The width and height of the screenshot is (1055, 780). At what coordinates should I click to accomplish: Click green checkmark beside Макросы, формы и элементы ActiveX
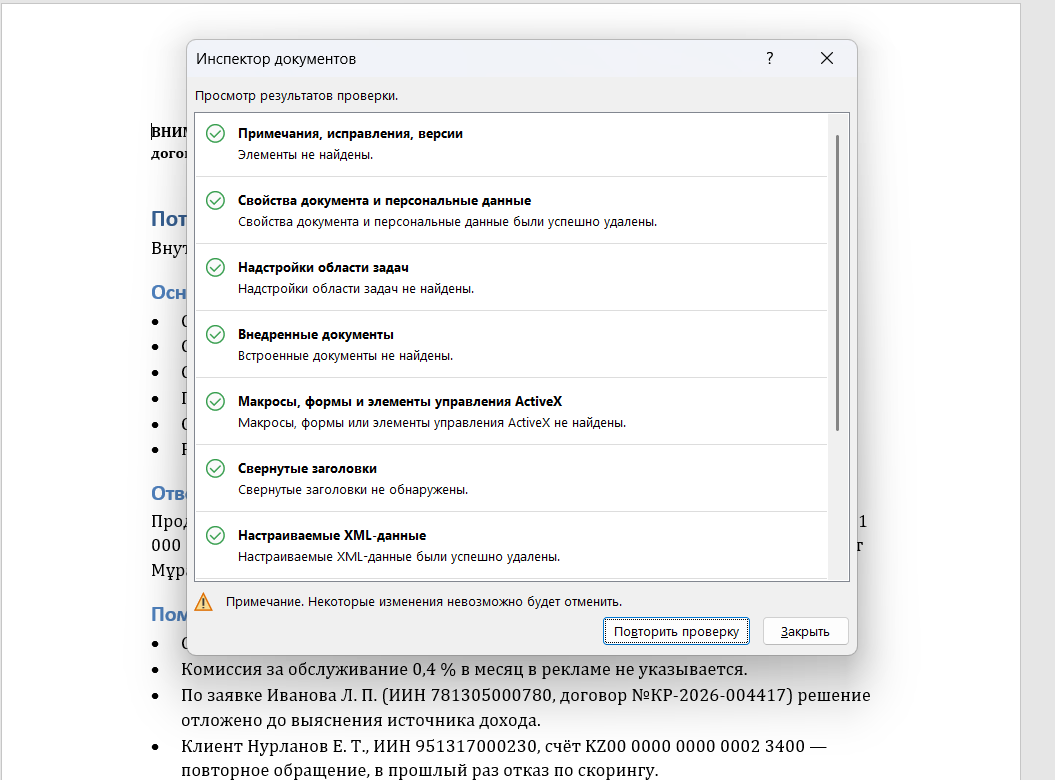click(215, 401)
